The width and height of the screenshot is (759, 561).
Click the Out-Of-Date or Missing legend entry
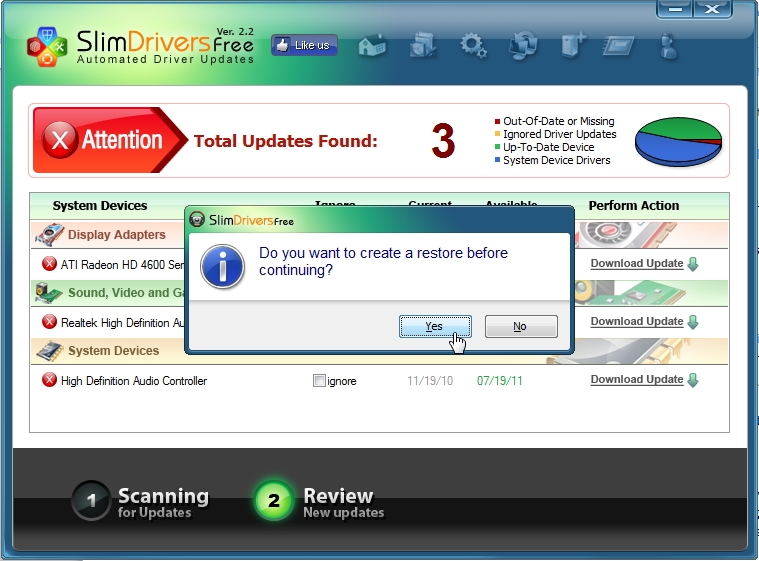click(x=554, y=121)
